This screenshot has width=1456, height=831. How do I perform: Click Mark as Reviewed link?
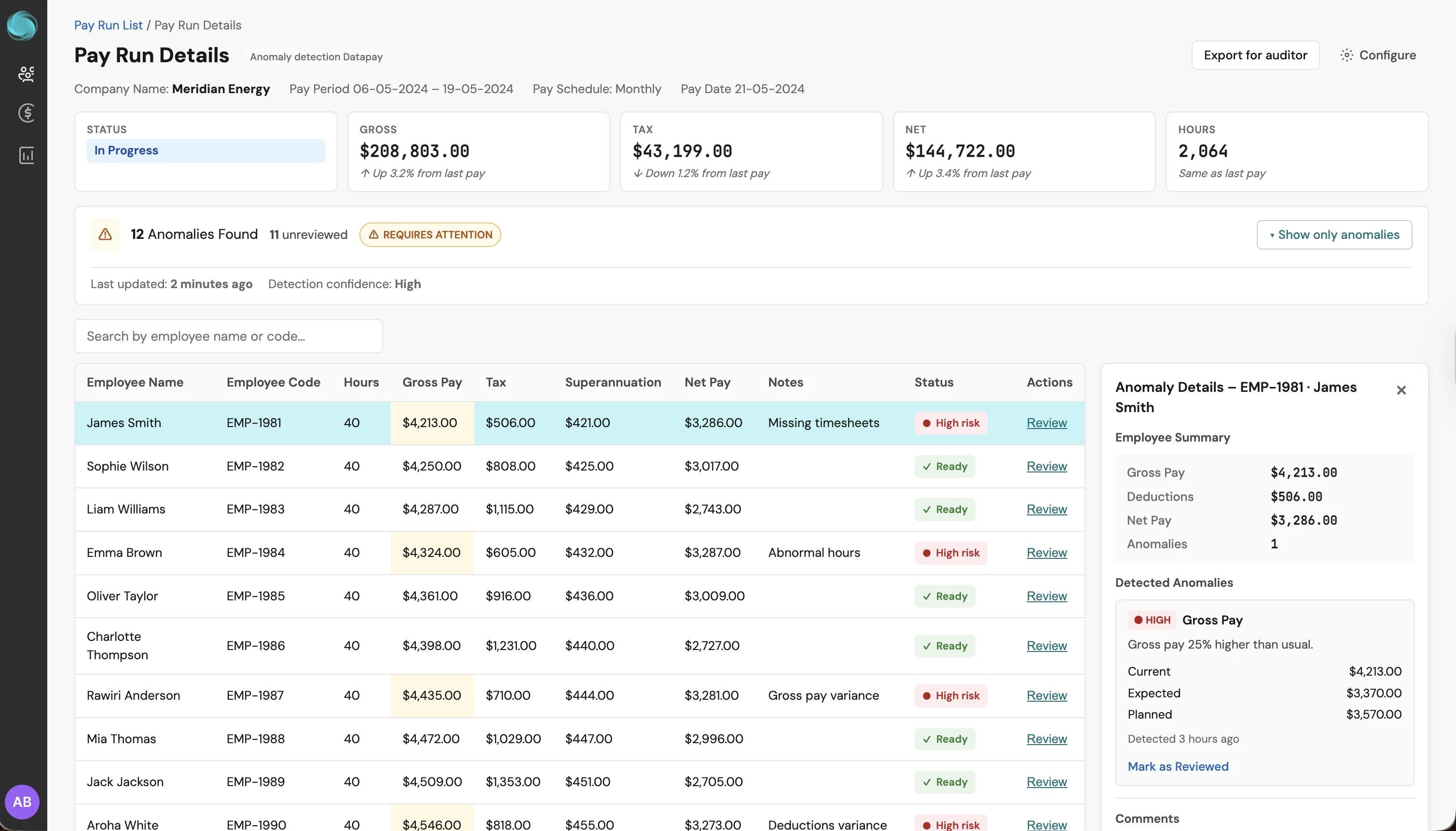1178,766
